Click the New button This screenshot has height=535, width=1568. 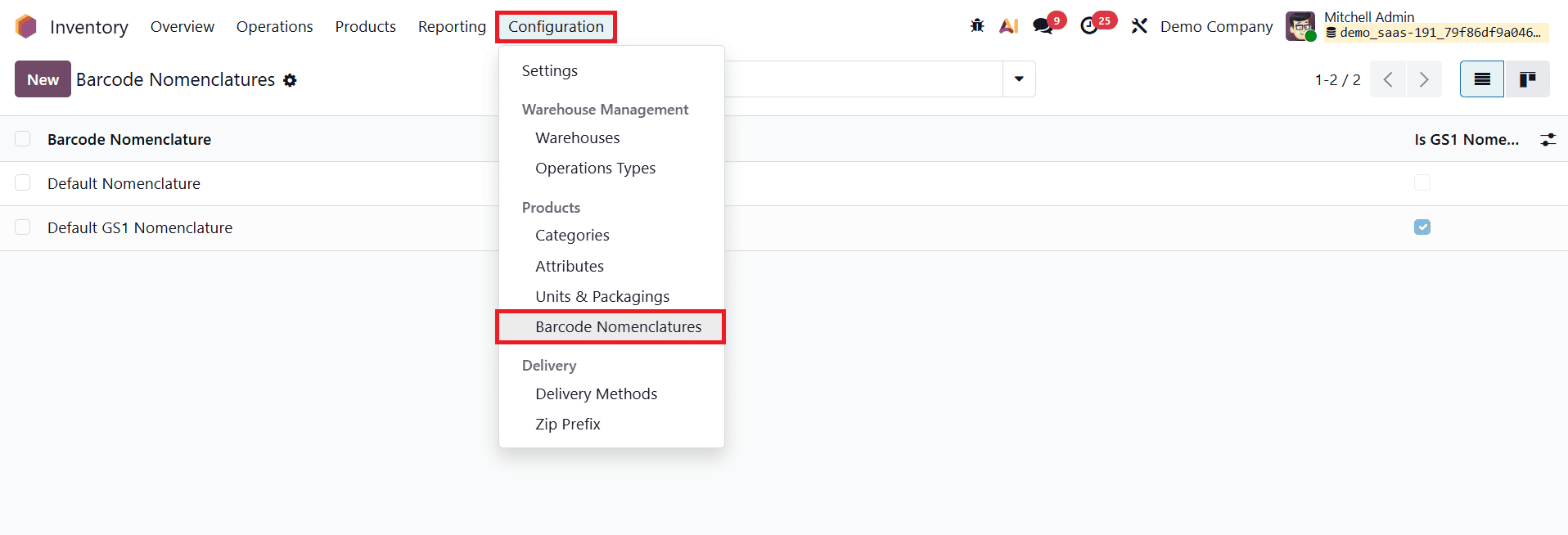pyautogui.click(x=42, y=79)
